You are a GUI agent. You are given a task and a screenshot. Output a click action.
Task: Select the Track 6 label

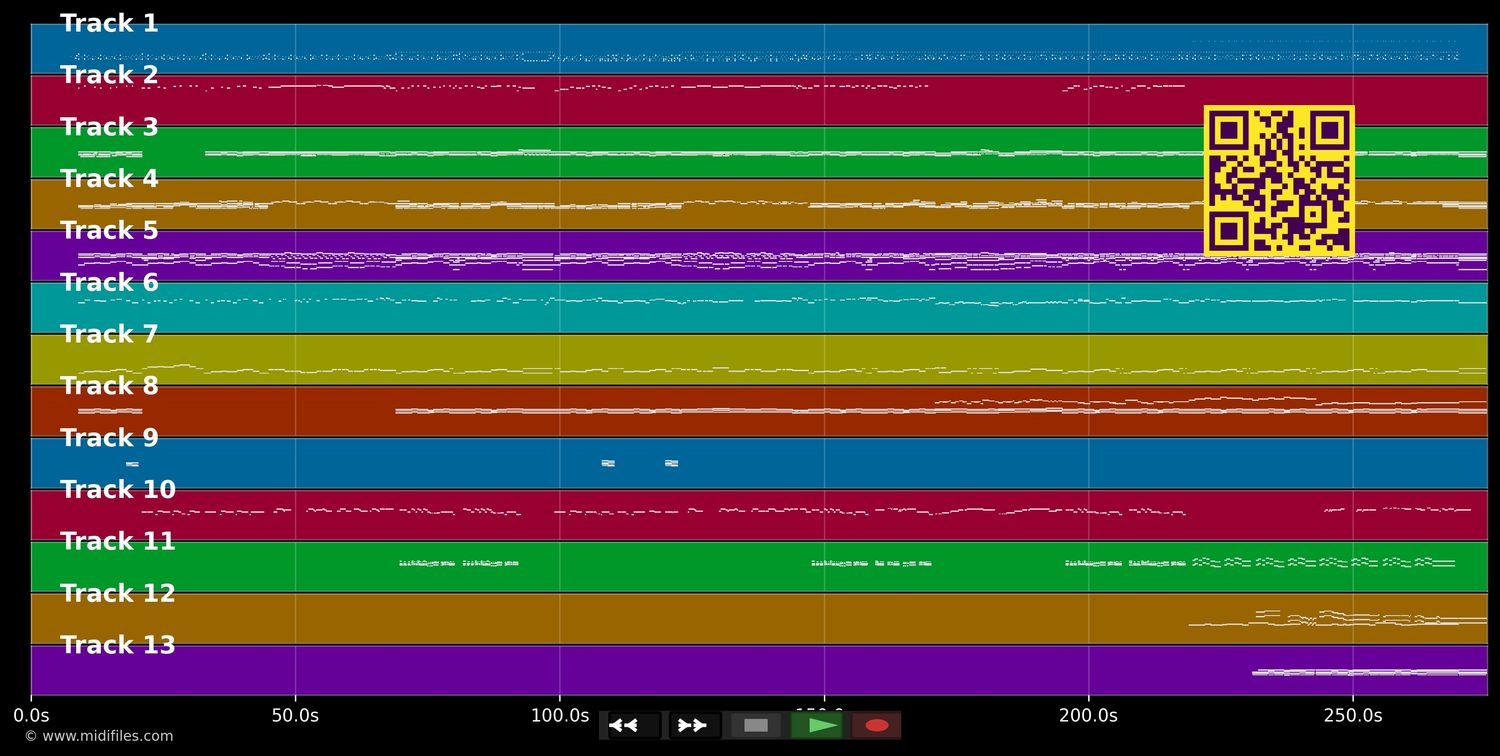point(109,283)
